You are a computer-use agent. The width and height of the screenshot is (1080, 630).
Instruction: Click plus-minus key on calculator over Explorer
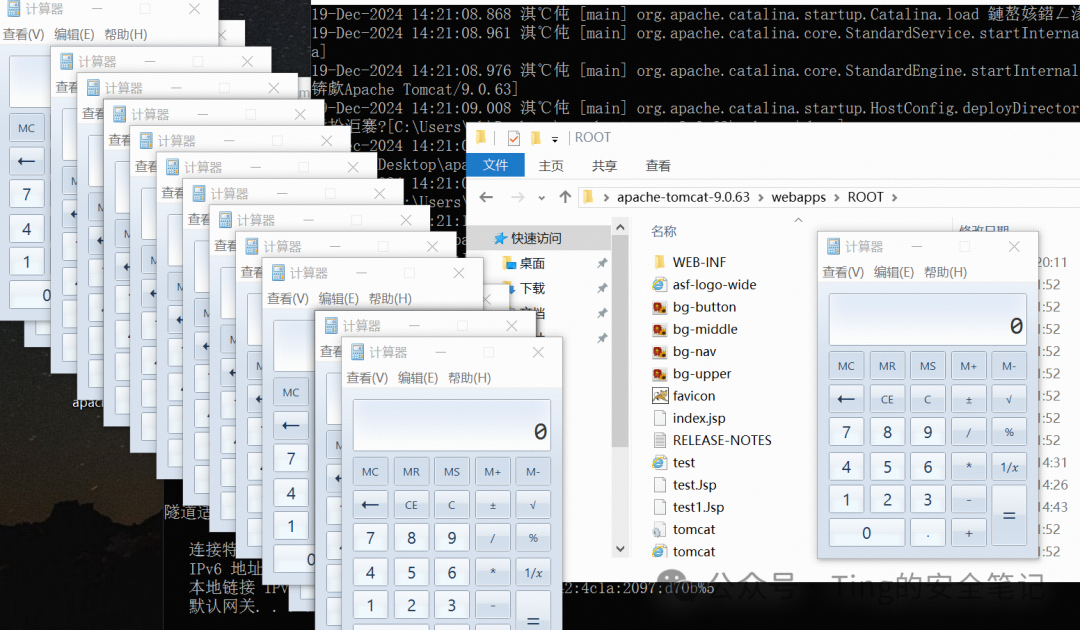[968, 399]
